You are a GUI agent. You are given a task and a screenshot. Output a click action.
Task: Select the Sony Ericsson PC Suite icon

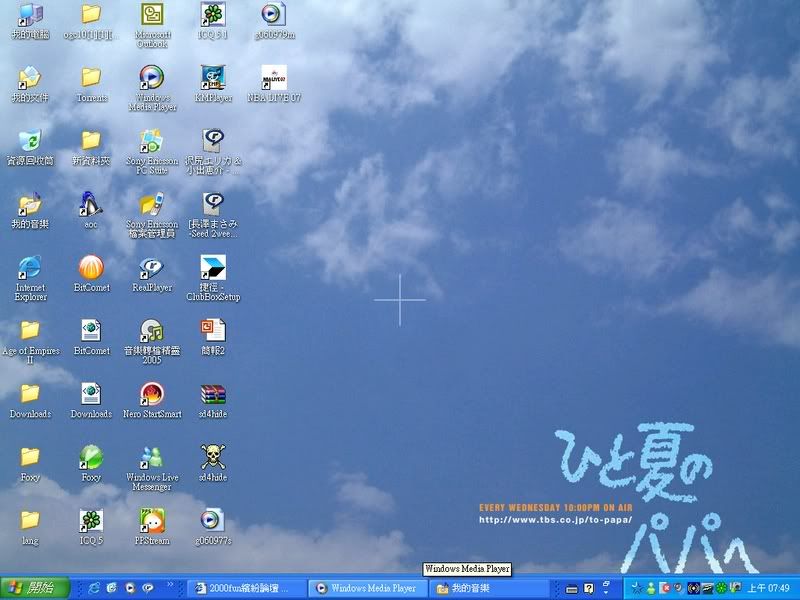[x=151, y=140]
